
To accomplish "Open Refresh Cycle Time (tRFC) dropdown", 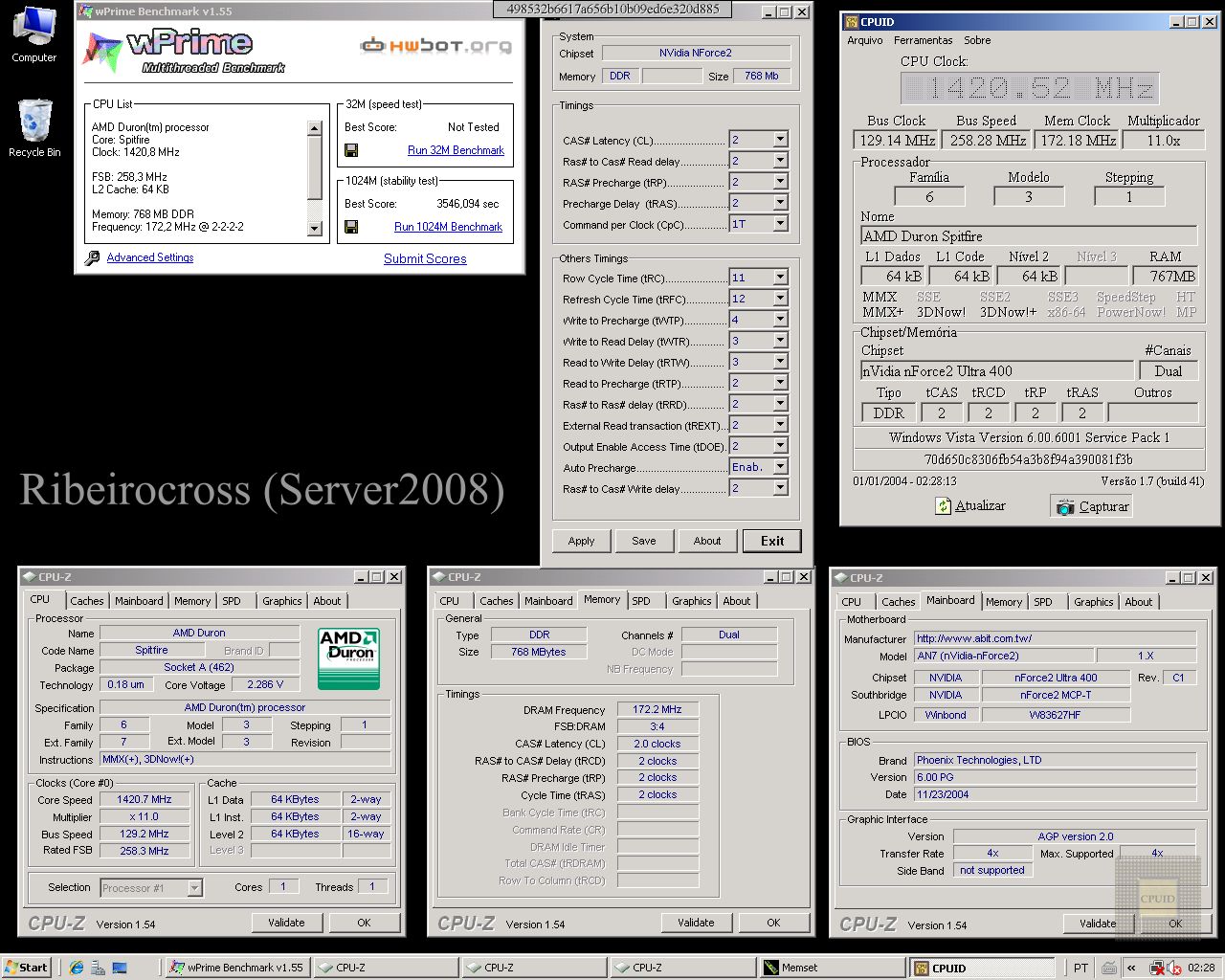I will click(x=780, y=299).
